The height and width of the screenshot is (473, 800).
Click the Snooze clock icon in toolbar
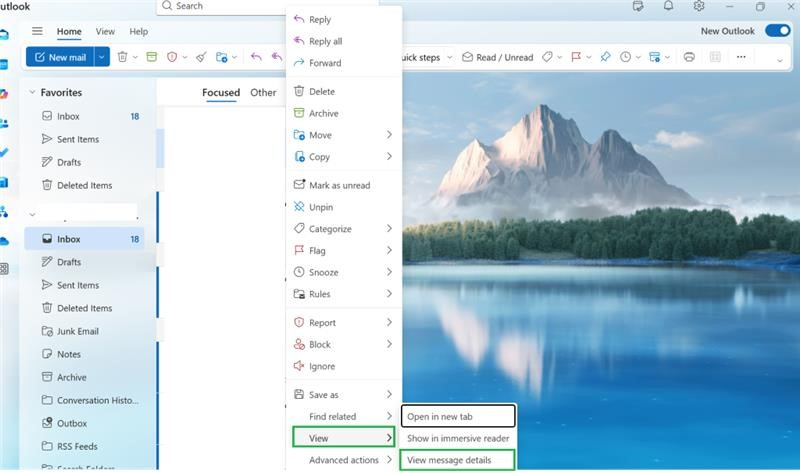click(x=626, y=57)
